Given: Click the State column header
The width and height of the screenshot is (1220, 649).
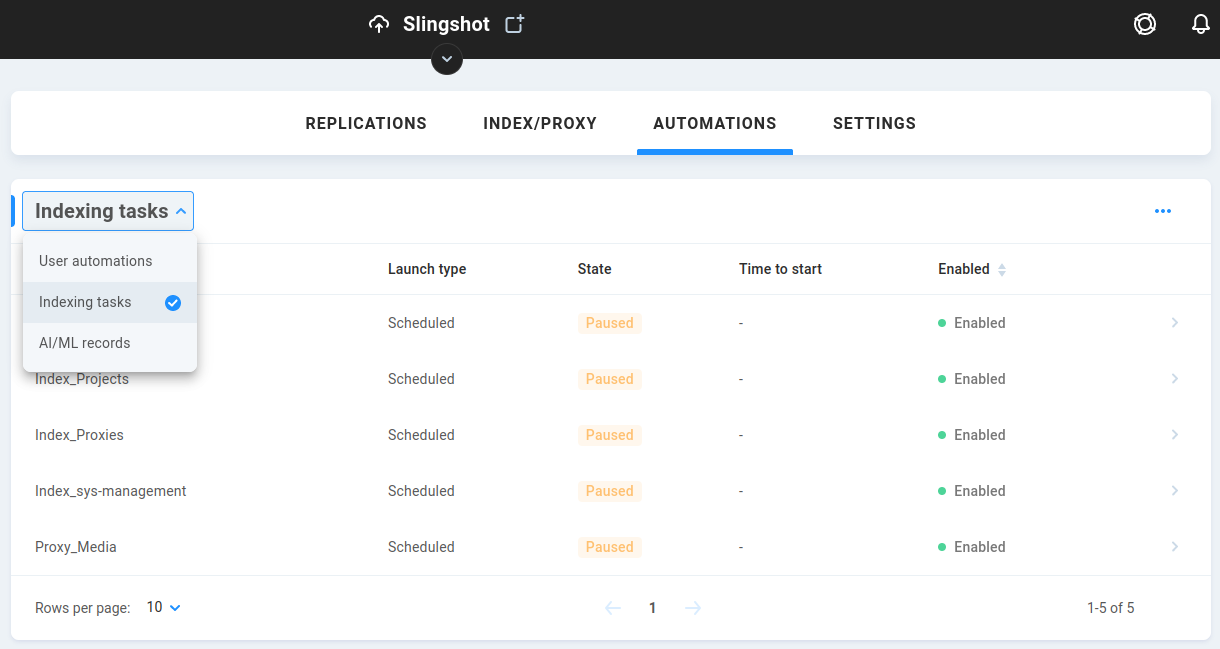Looking at the screenshot, I should pos(594,269).
